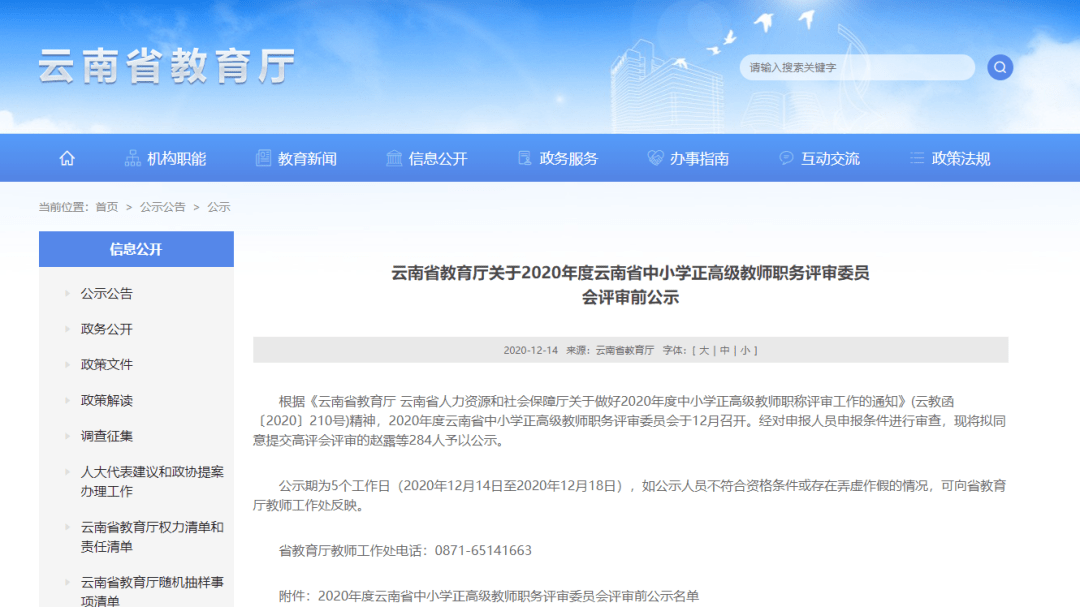Open 政务公开 in the sidebar
The height and width of the screenshot is (607, 1080).
click(x=107, y=329)
